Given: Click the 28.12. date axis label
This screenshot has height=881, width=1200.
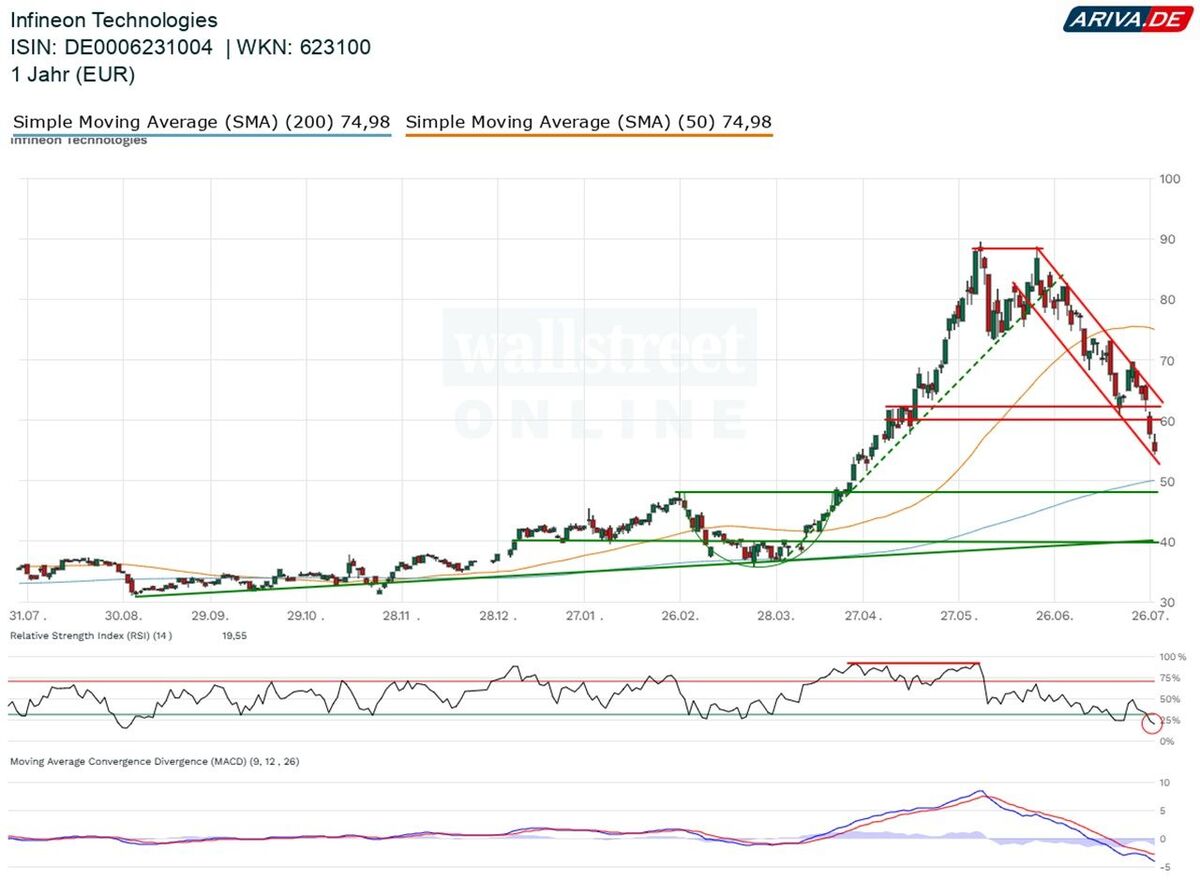Looking at the screenshot, I should point(498,617).
